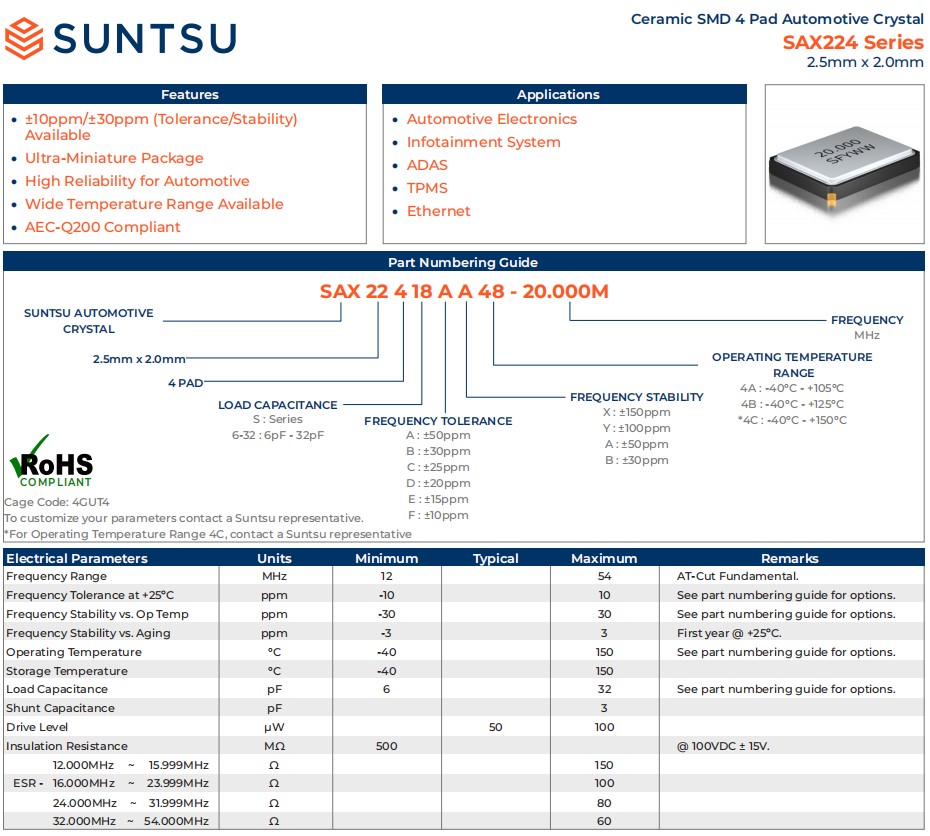Click the Automotive Electronics application item
930x836 pixels.
492,119
